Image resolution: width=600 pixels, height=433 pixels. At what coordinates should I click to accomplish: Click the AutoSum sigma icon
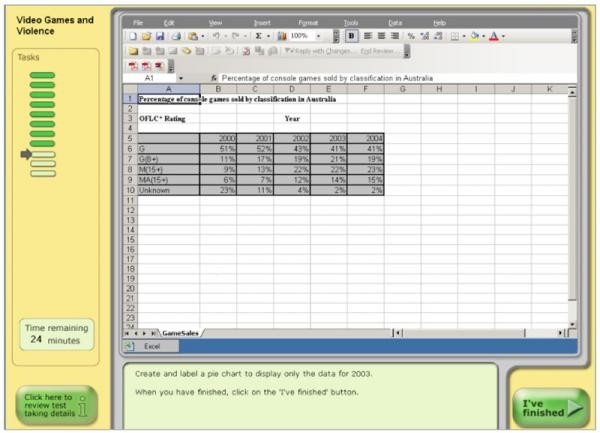pos(259,36)
